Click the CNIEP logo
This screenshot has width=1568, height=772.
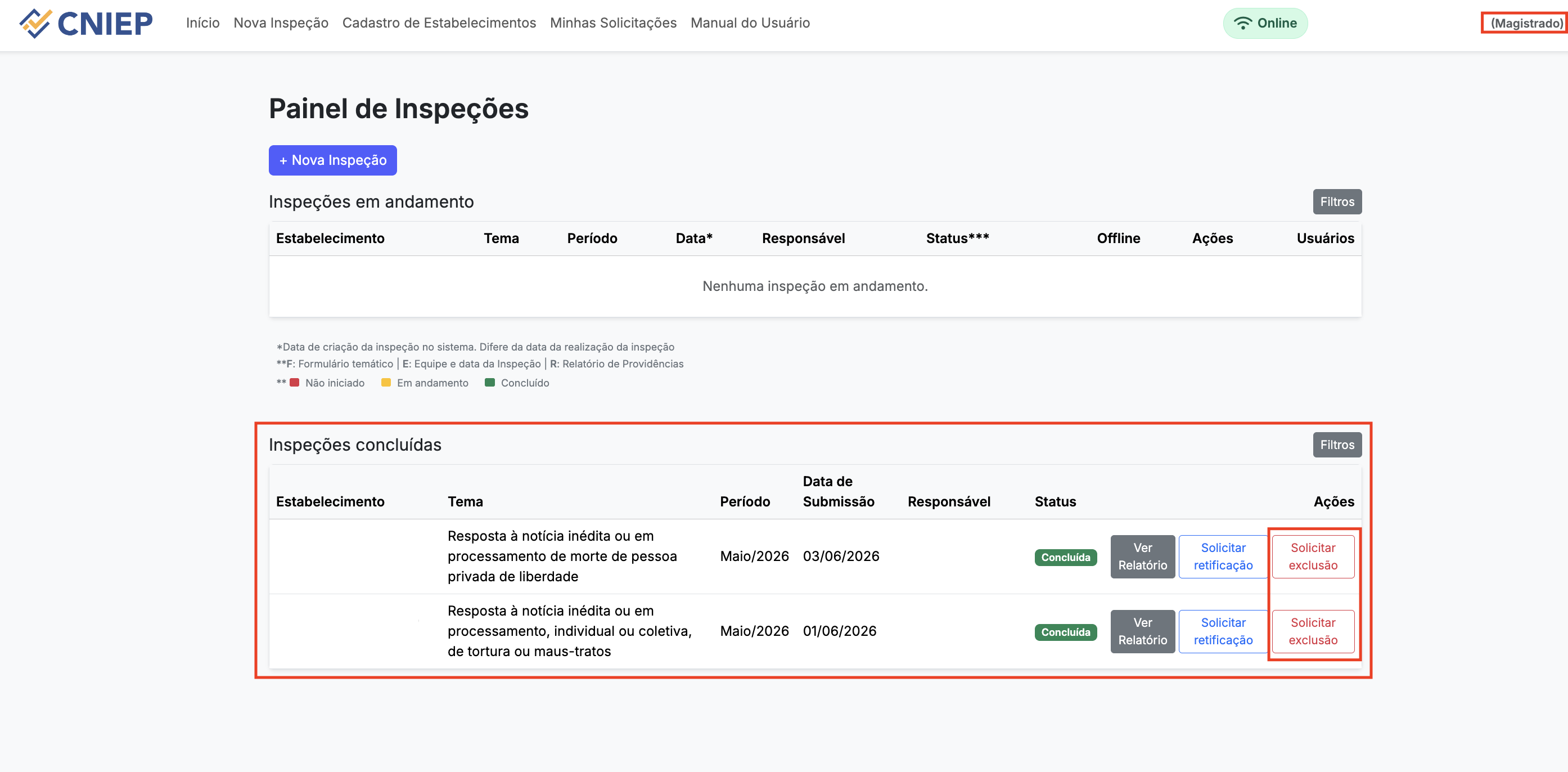click(x=86, y=23)
